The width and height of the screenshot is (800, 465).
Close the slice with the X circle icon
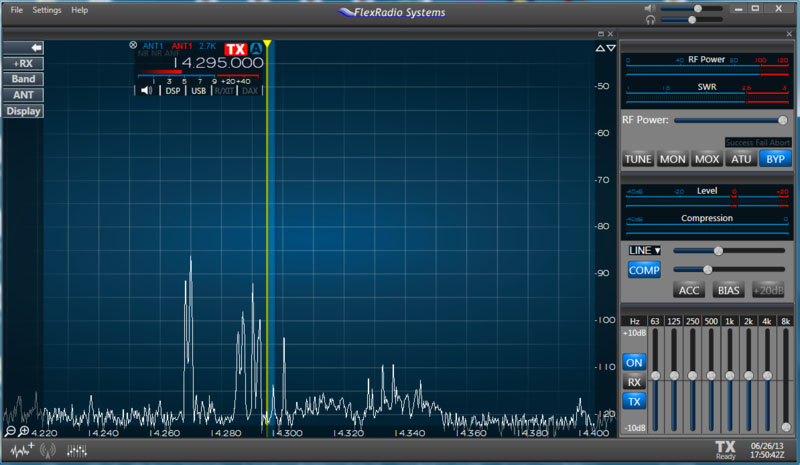click(133, 45)
